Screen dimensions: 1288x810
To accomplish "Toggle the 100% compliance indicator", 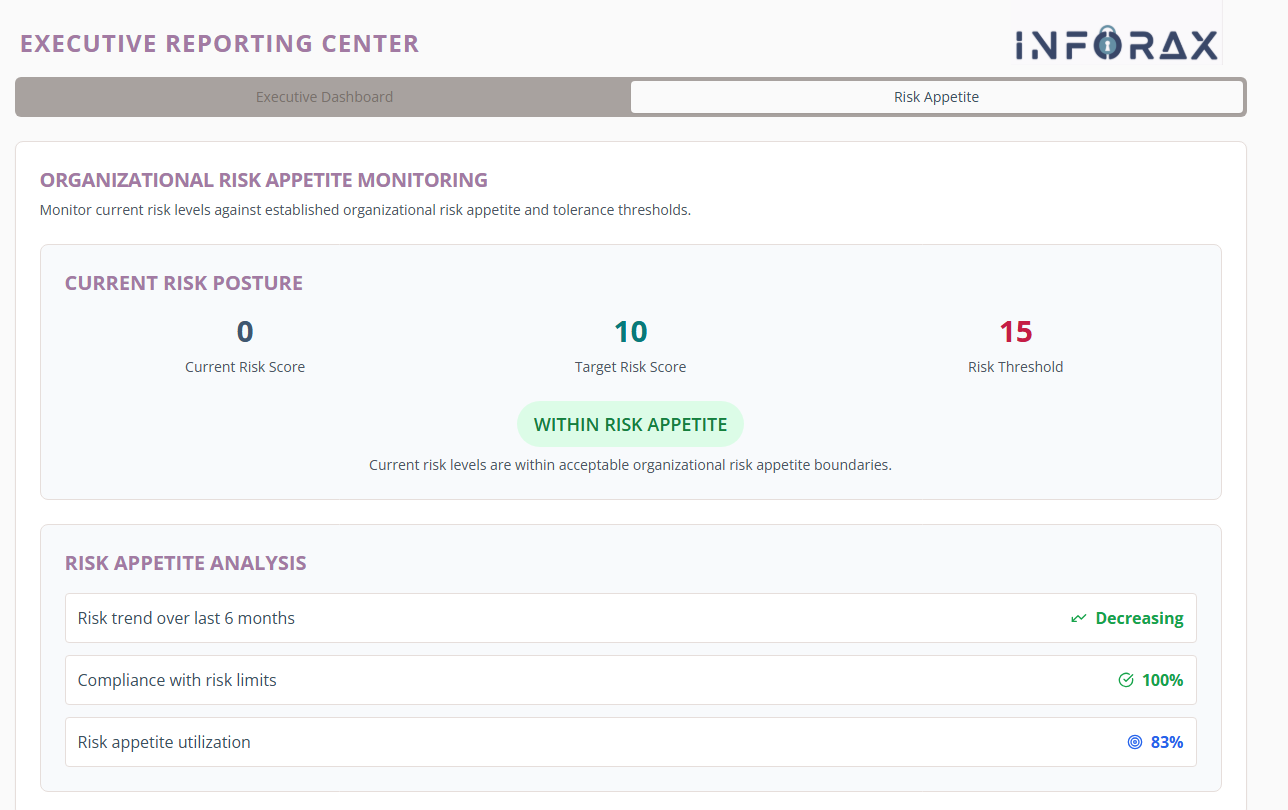I will [x=1162, y=679].
